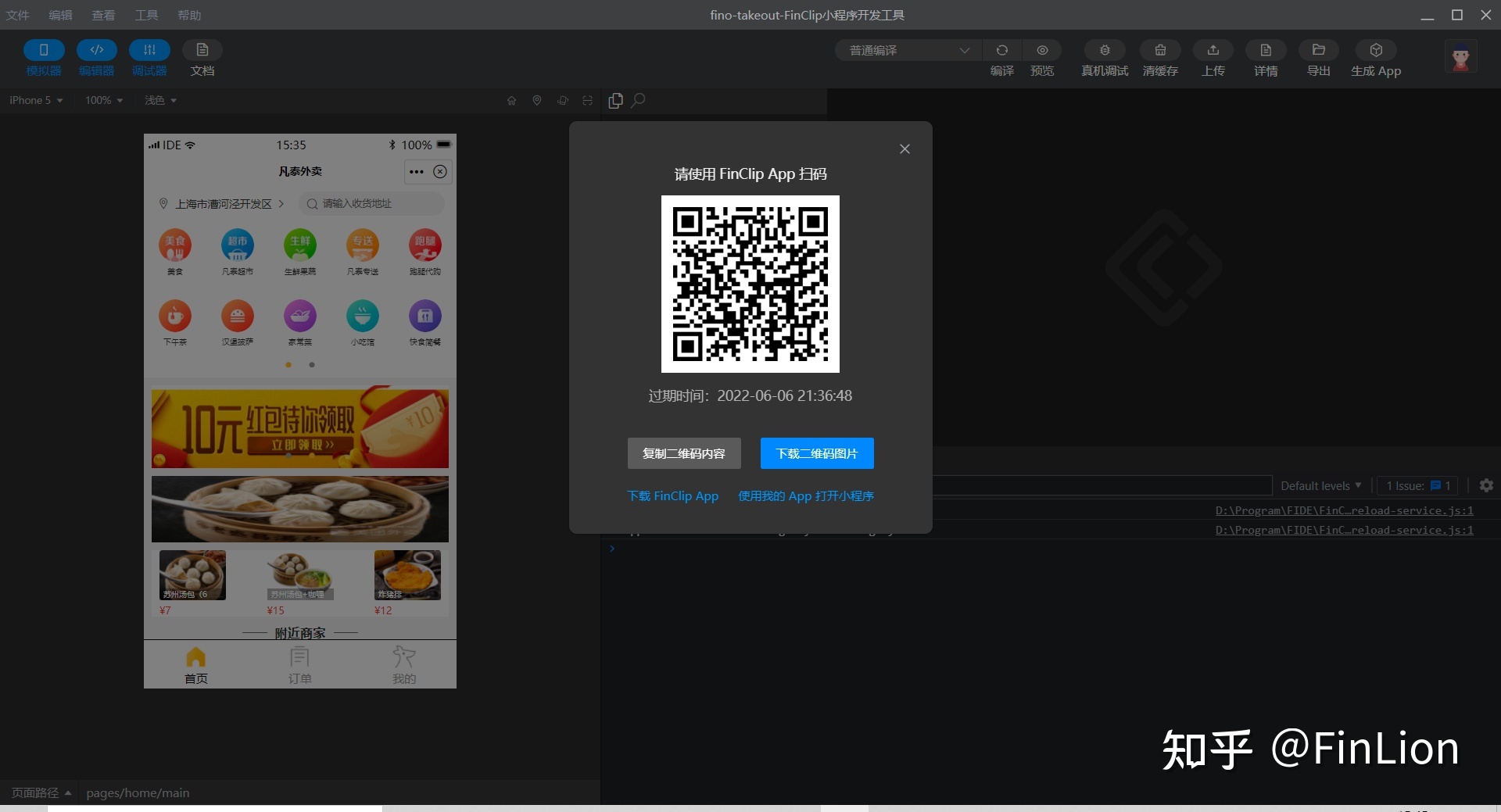Open 使用我的 App 打开小程序 link
Viewport: 1501px width, 812px height.
pyautogui.click(x=806, y=495)
